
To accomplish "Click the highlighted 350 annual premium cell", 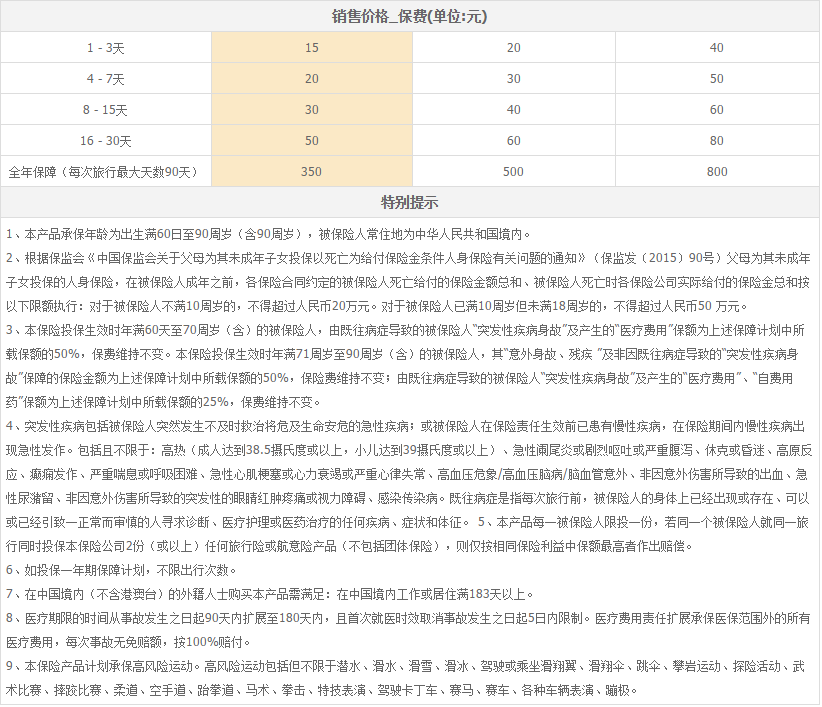I will (311, 171).
